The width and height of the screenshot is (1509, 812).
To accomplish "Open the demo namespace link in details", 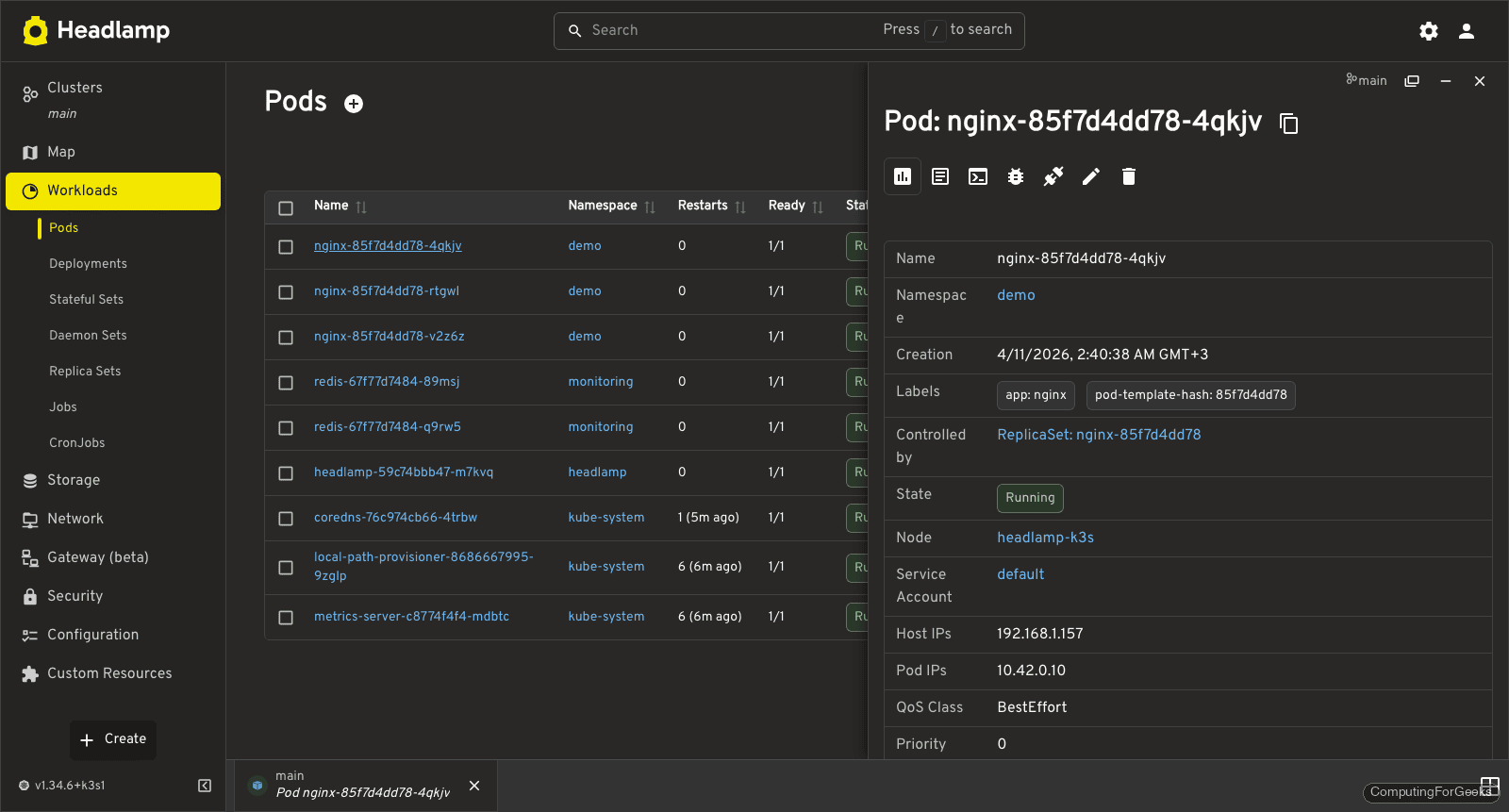I will (1016, 295).
